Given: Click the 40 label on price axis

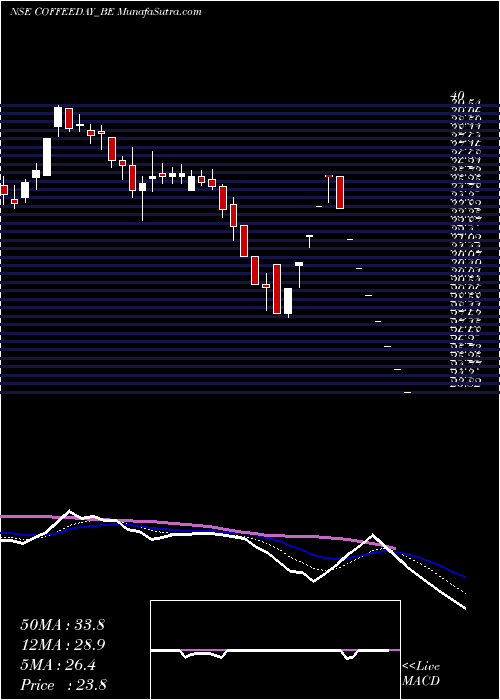Looking at the screenshot, I should (458, 96).
